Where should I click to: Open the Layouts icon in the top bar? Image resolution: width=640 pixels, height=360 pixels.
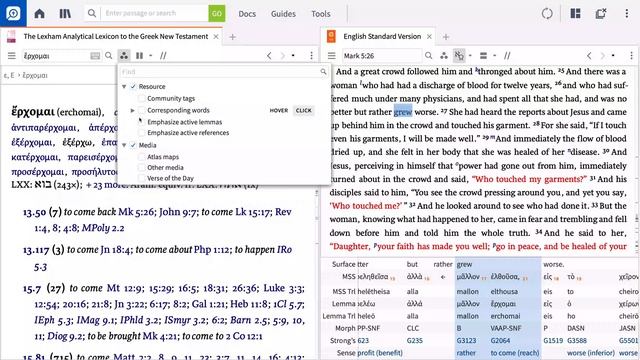pyautogui.click(x=576, y=13)
